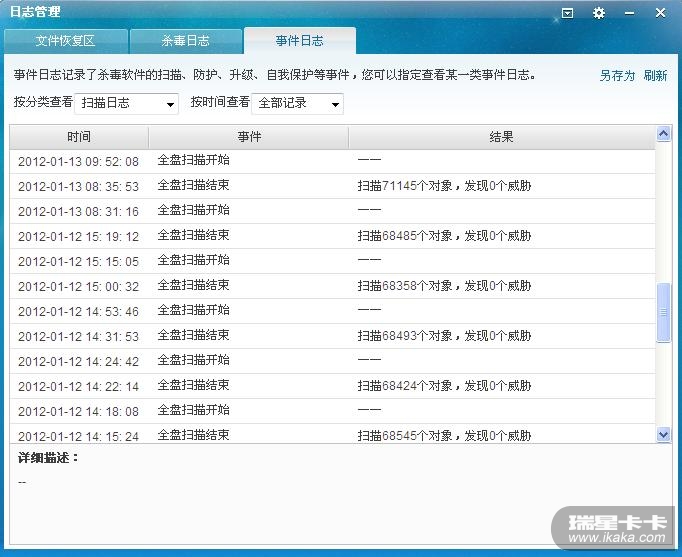Click result 扫描68545个对象，发现0个威胁

coord(444,436)
